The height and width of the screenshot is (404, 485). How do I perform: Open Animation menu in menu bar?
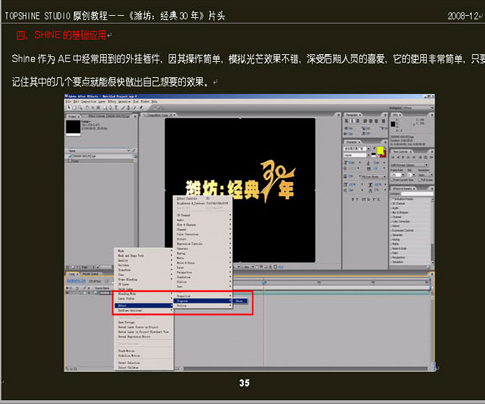124,101
